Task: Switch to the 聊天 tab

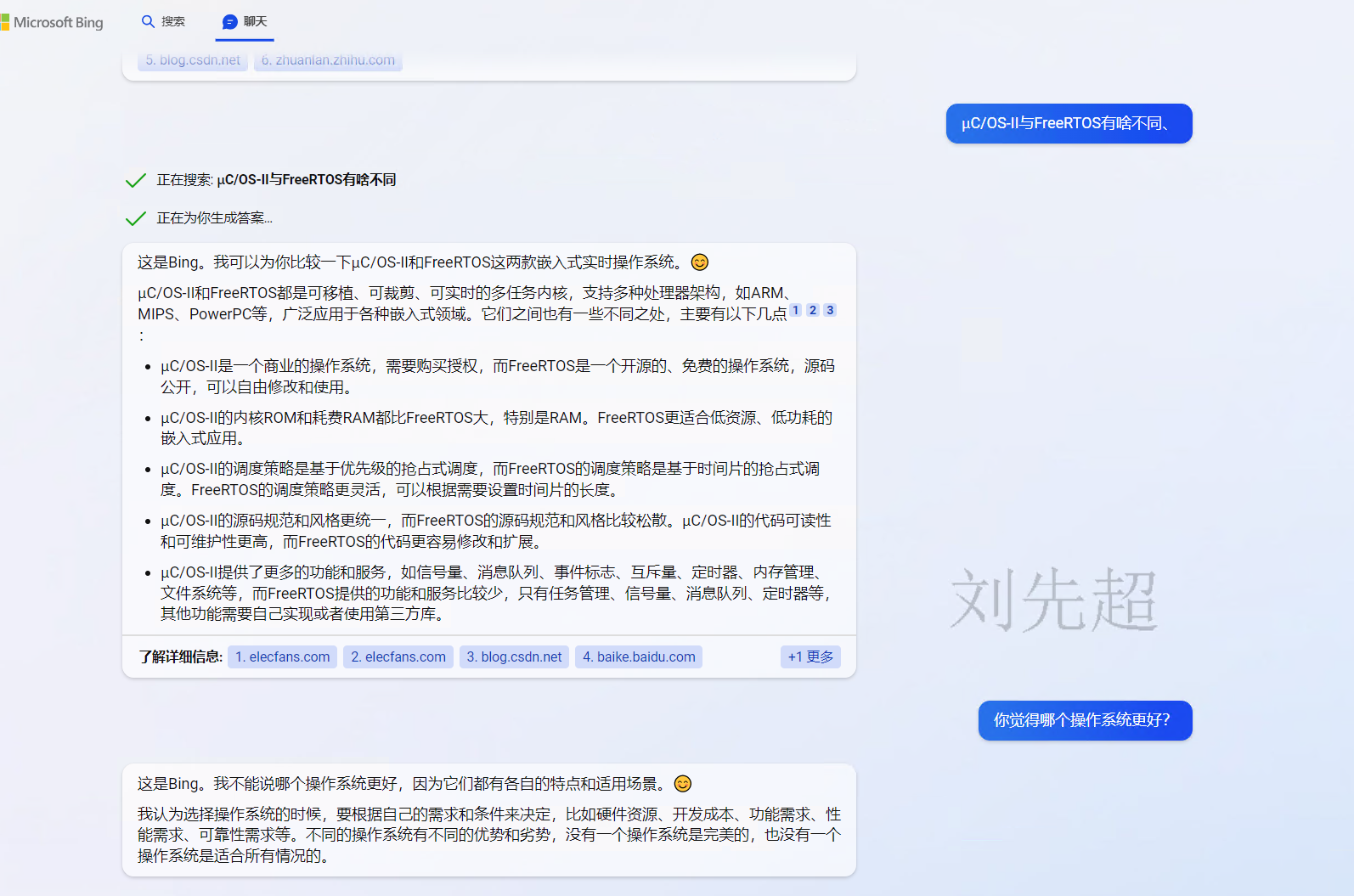Action: click(245, 22)
